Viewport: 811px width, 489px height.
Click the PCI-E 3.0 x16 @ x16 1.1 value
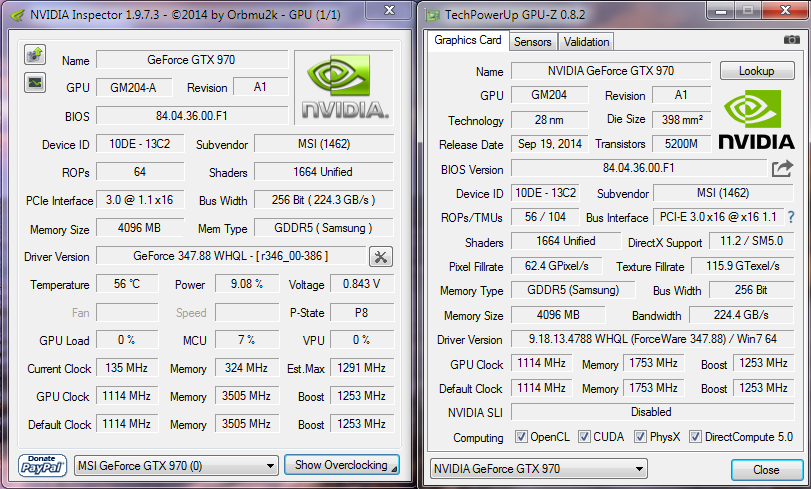(x=718, y=217)
